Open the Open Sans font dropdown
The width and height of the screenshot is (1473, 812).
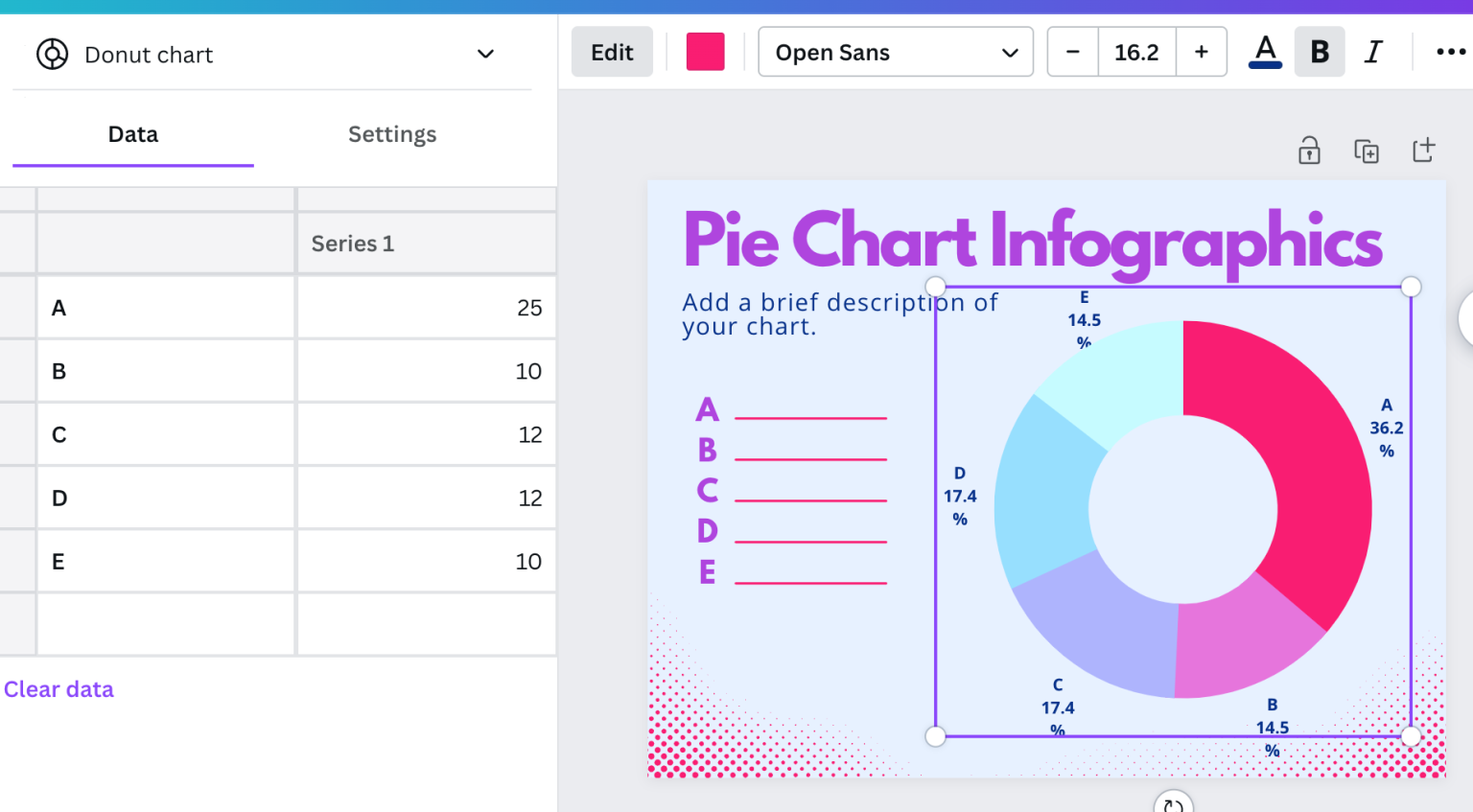point(895,52)
